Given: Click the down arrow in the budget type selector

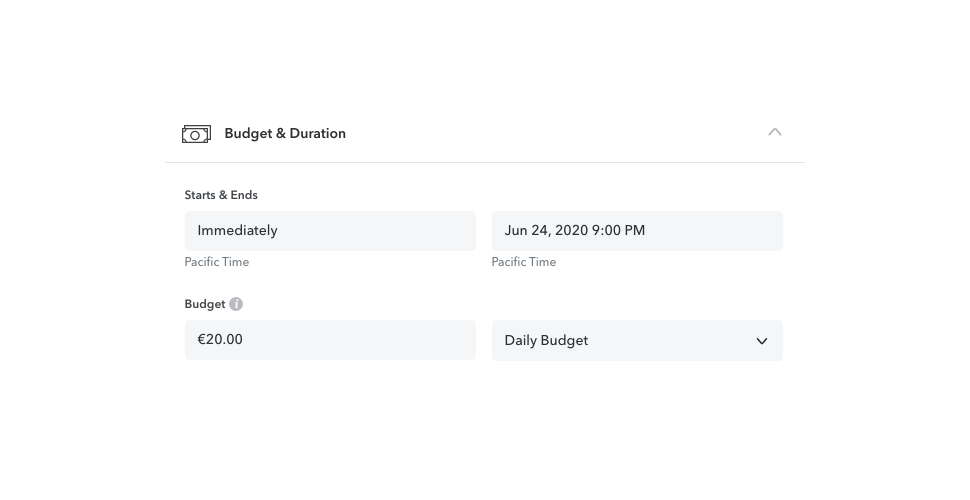Looking at the screenshot, I should [x=762, y=341].
